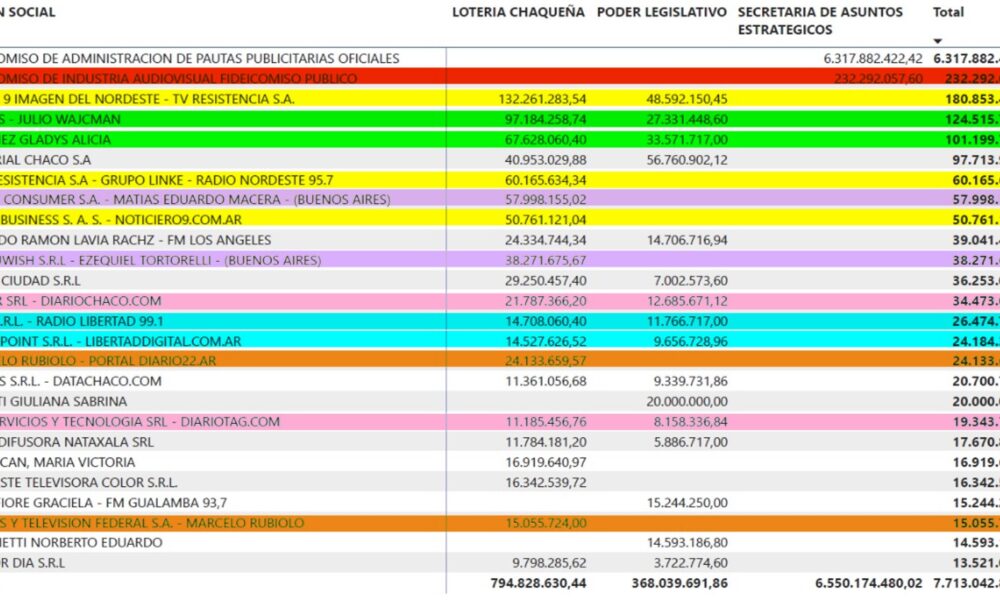Click Loteria grand total 794.828.630,44
The width and height of the screenshot is (1000, 600).
click(538, 583)
